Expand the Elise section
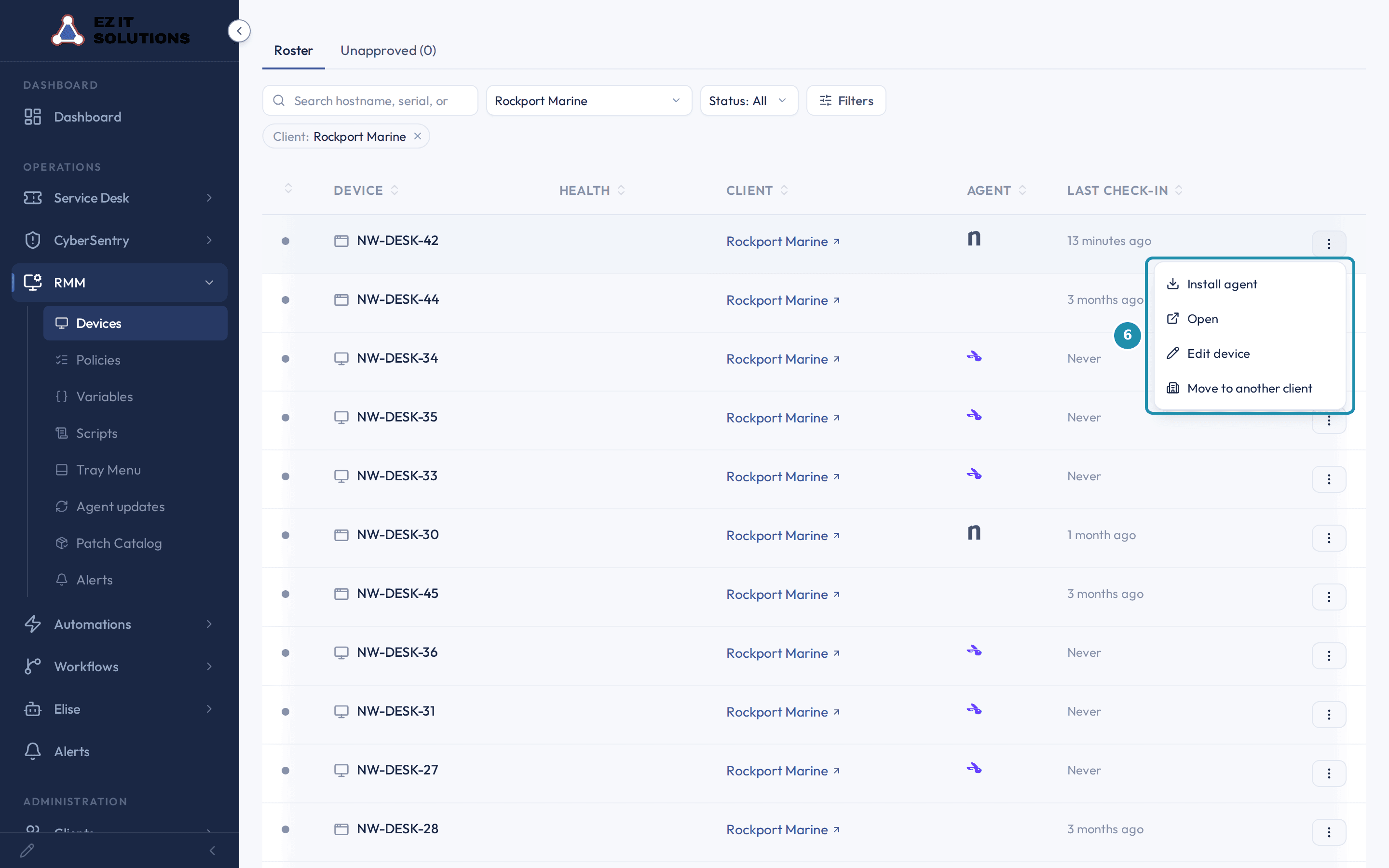 click(209, 709)
